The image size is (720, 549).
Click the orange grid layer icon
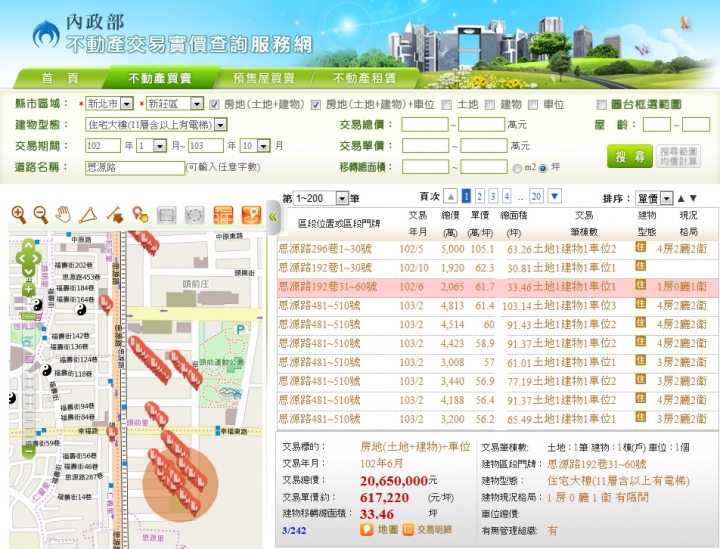tap(223, 215)
